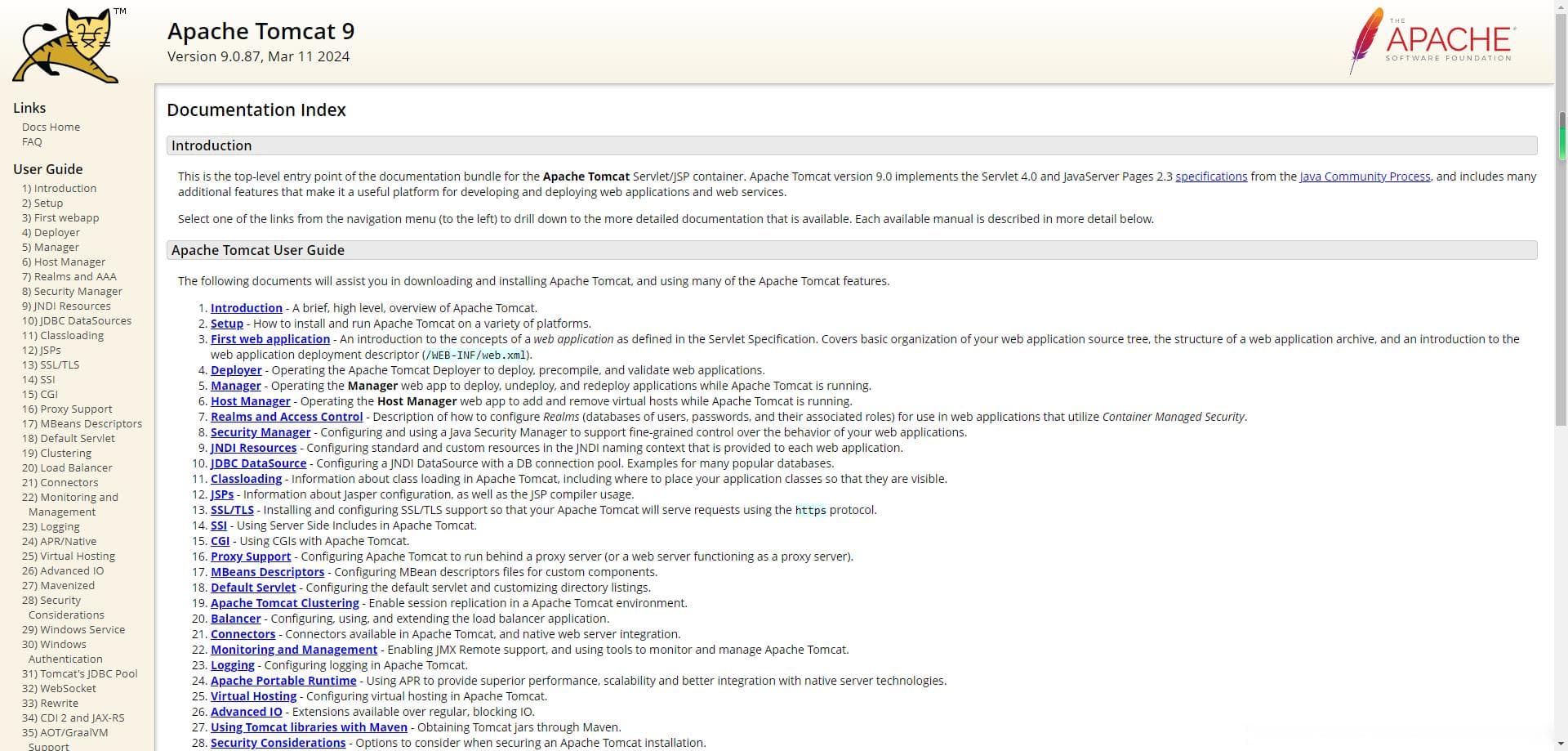Open 30) Windows Authentication in sidebar

point(62,651)
